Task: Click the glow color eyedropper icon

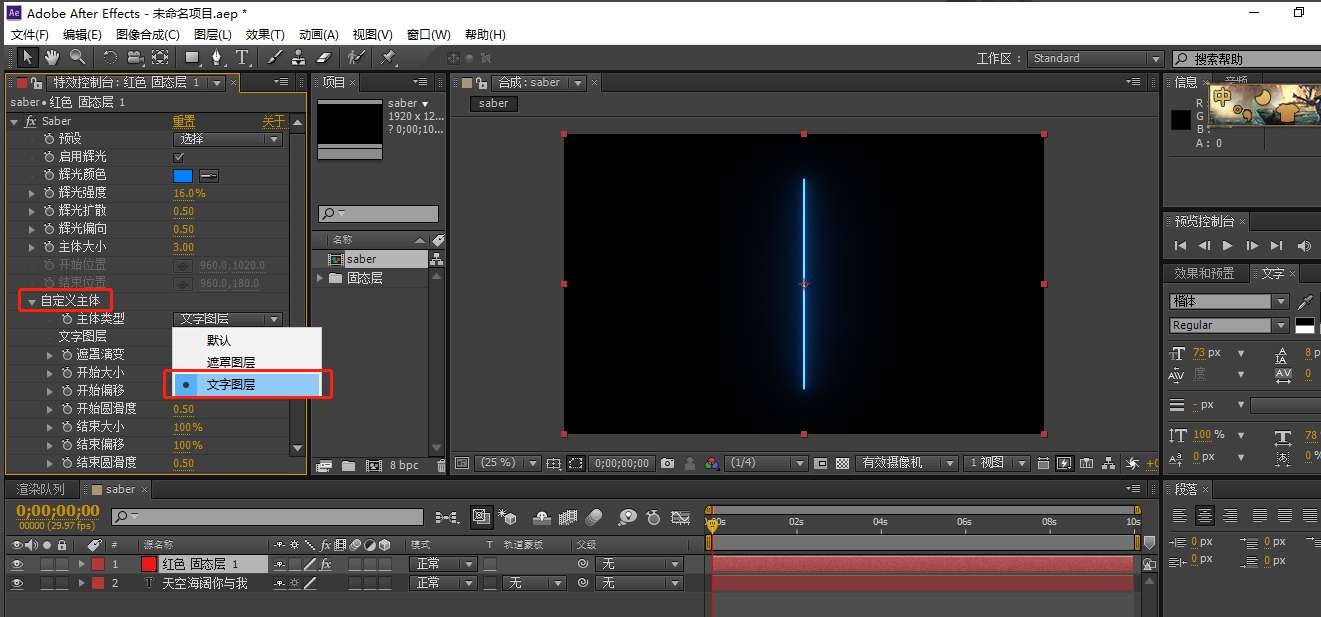Action: point(209,175)
